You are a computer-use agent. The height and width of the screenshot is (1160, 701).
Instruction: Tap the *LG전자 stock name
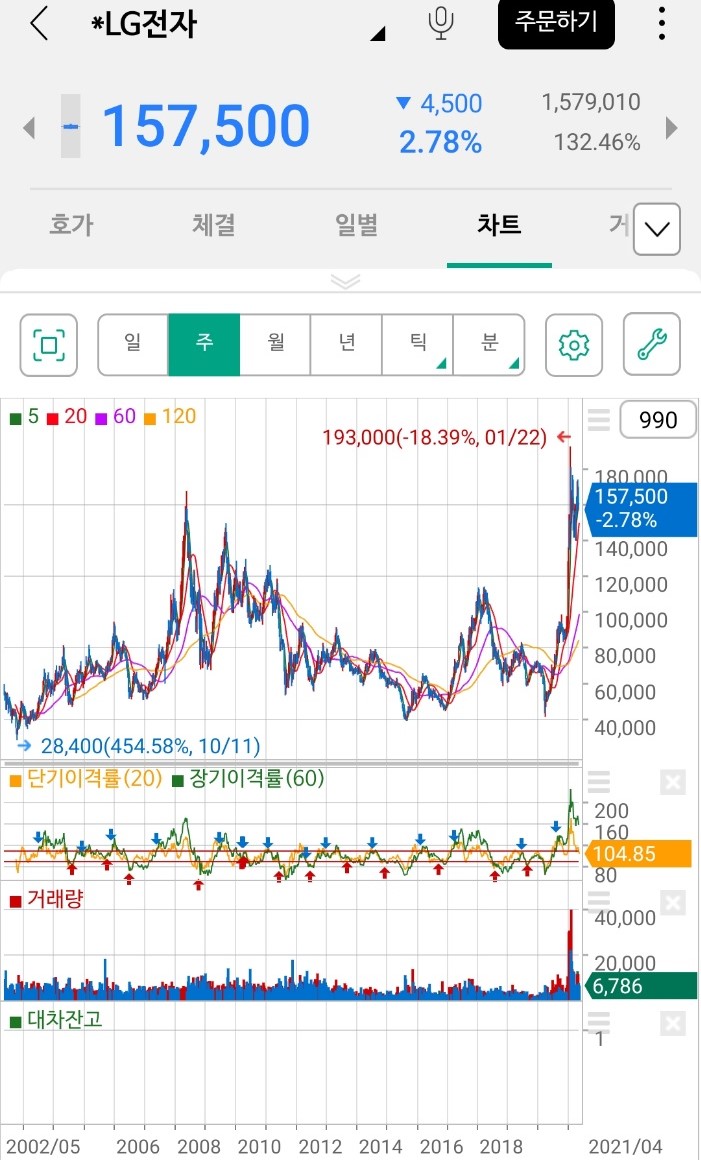(144, 25)
